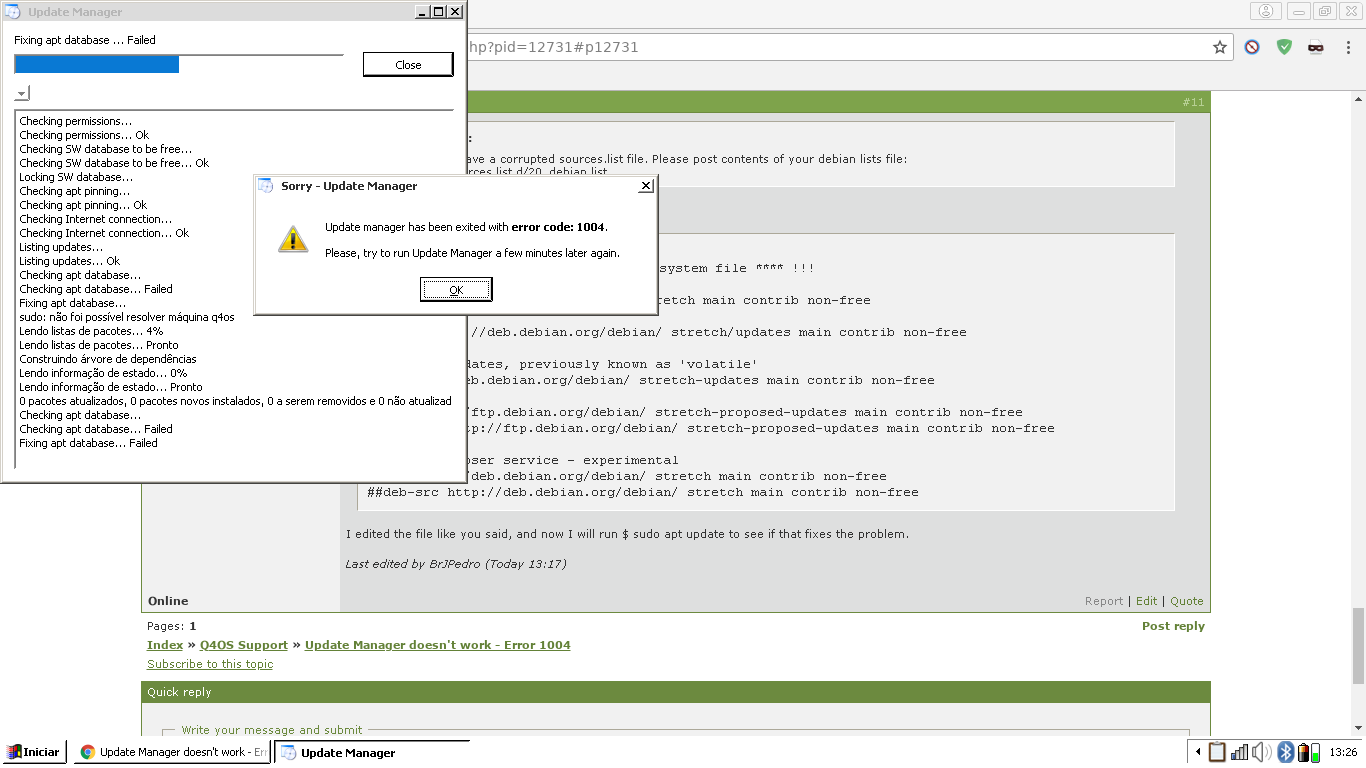Expand hidden tray icons with left arrow
This screenshot has width=1366, height=768.
pyautogui.click(x=1198, y=752)
